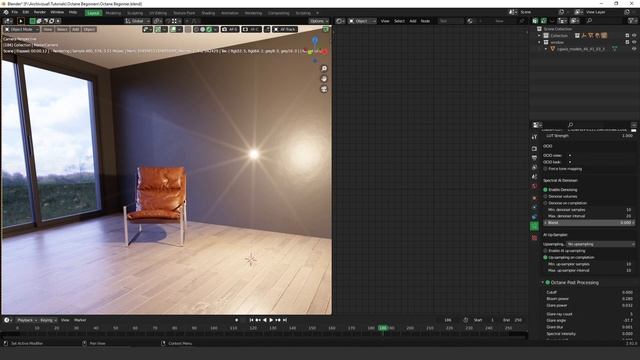The image size is (640, 360).
Task: Hide the Collection via its eye icon
Action: [x=634, y=36]
